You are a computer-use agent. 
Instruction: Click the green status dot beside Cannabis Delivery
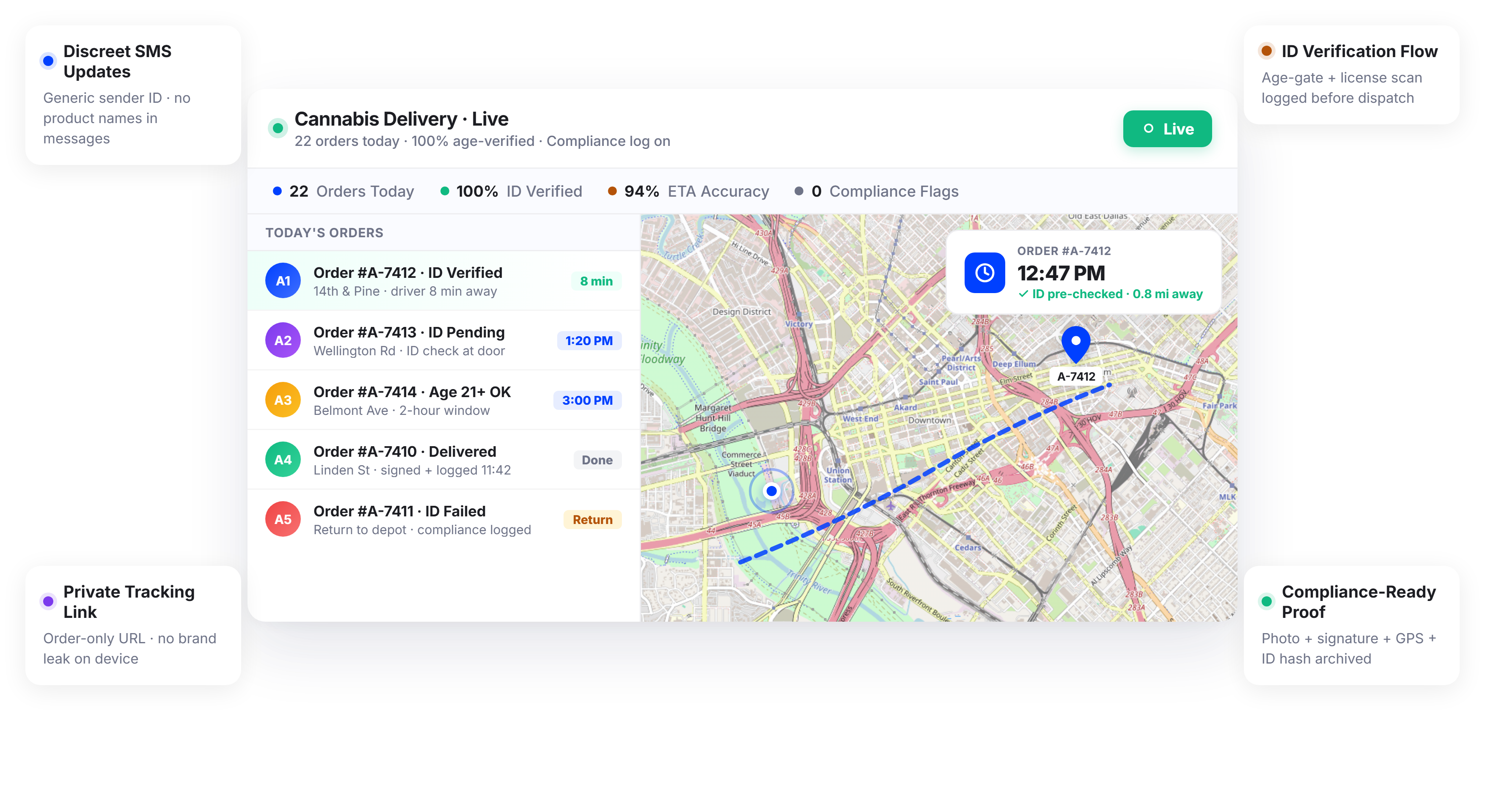(x=278, y=128)
